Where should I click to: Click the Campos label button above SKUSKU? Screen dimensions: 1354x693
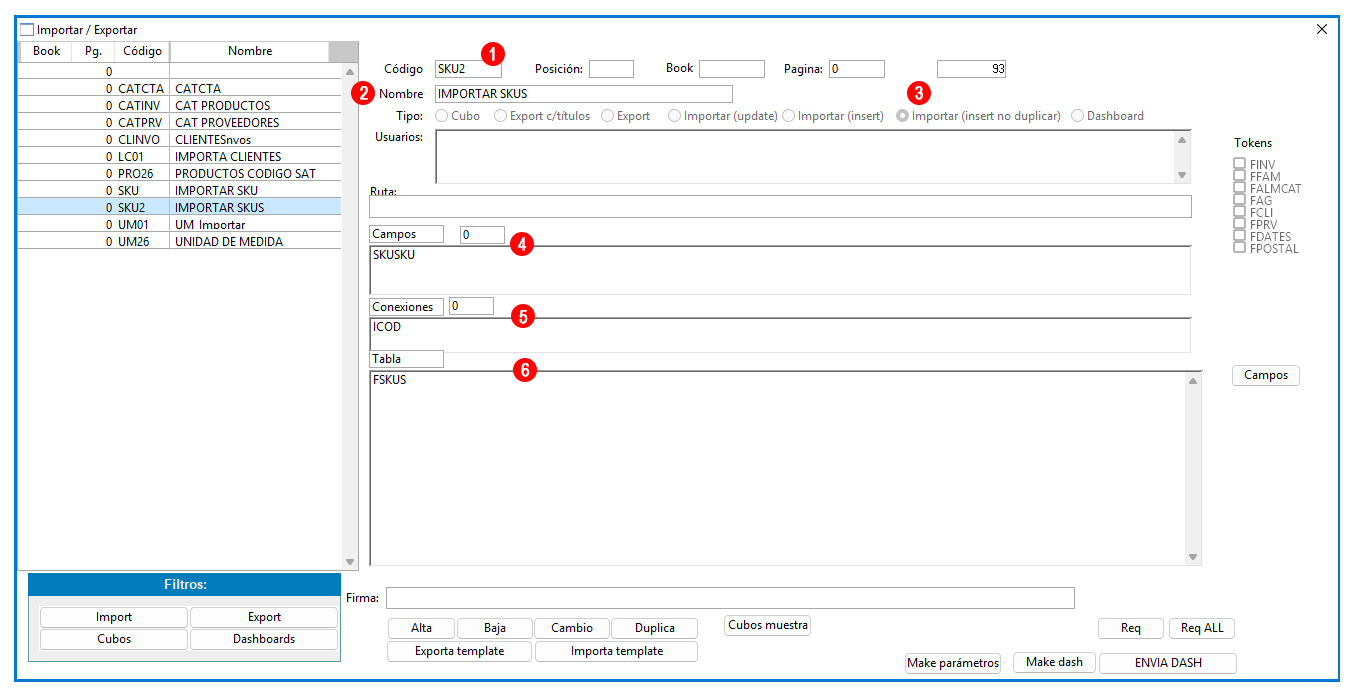tap(406, 234)
